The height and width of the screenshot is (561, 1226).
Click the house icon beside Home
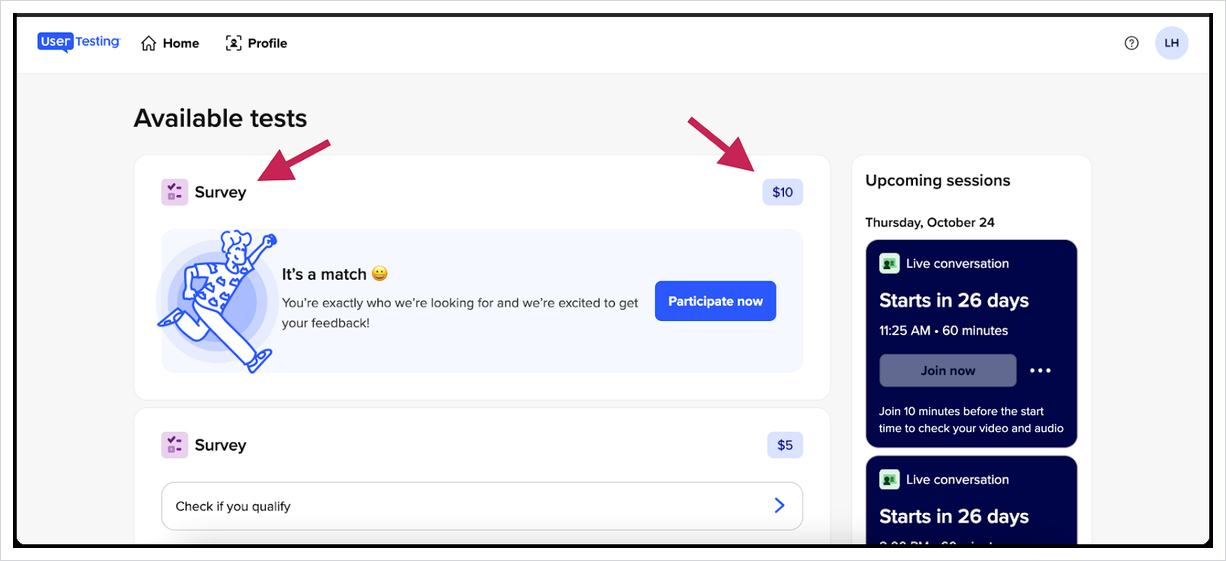click(149, 43)
